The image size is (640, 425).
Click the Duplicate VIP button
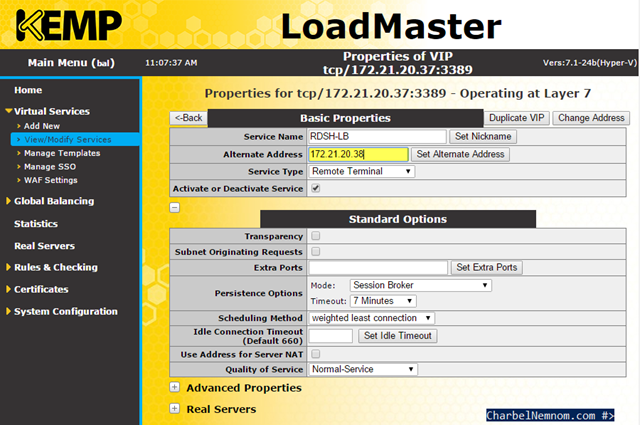pyautogui.click(x=517, y=118)
